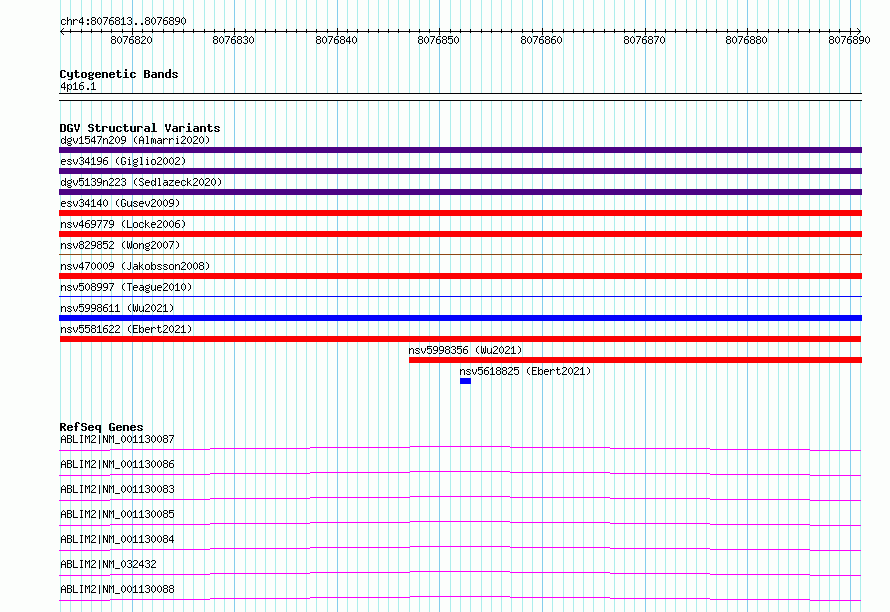Open variant esv34140 (Gusev2009) label

click(120, 203)
